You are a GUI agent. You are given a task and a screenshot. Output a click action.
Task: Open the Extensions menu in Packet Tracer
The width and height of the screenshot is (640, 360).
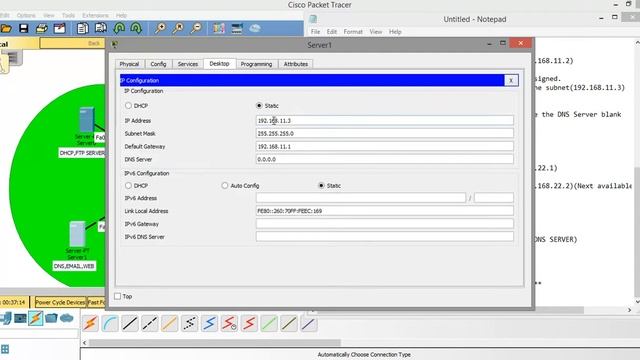pos(96,15)
